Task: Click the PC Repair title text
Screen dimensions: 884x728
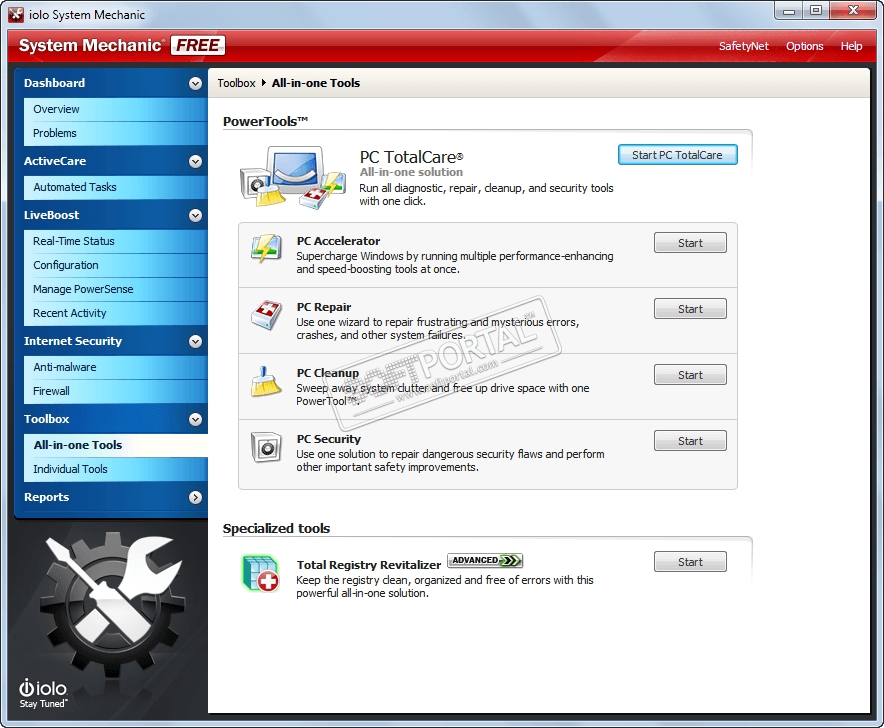Action: pos(324,307)
